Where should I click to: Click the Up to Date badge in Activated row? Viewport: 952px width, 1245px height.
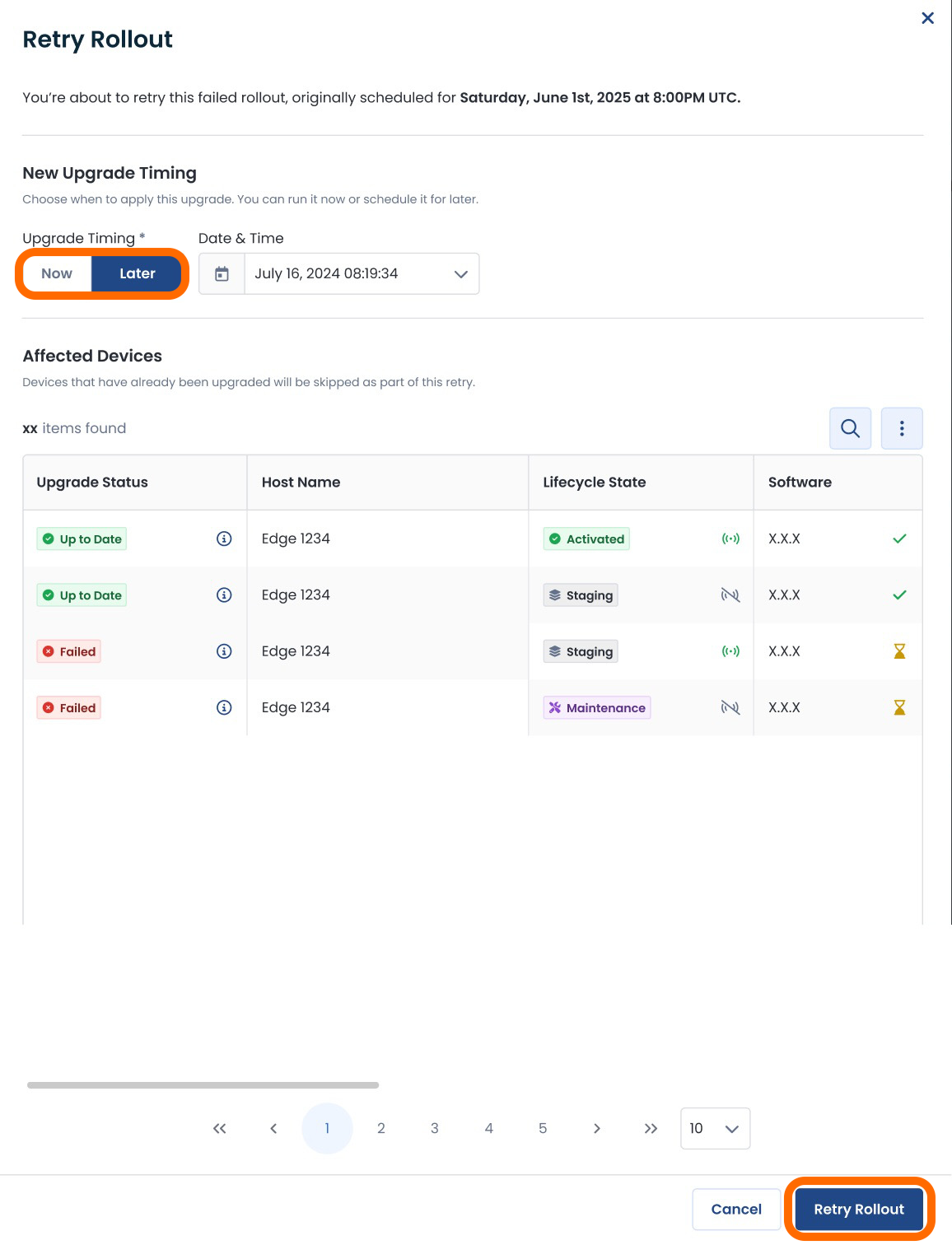(x=82, y=539)
